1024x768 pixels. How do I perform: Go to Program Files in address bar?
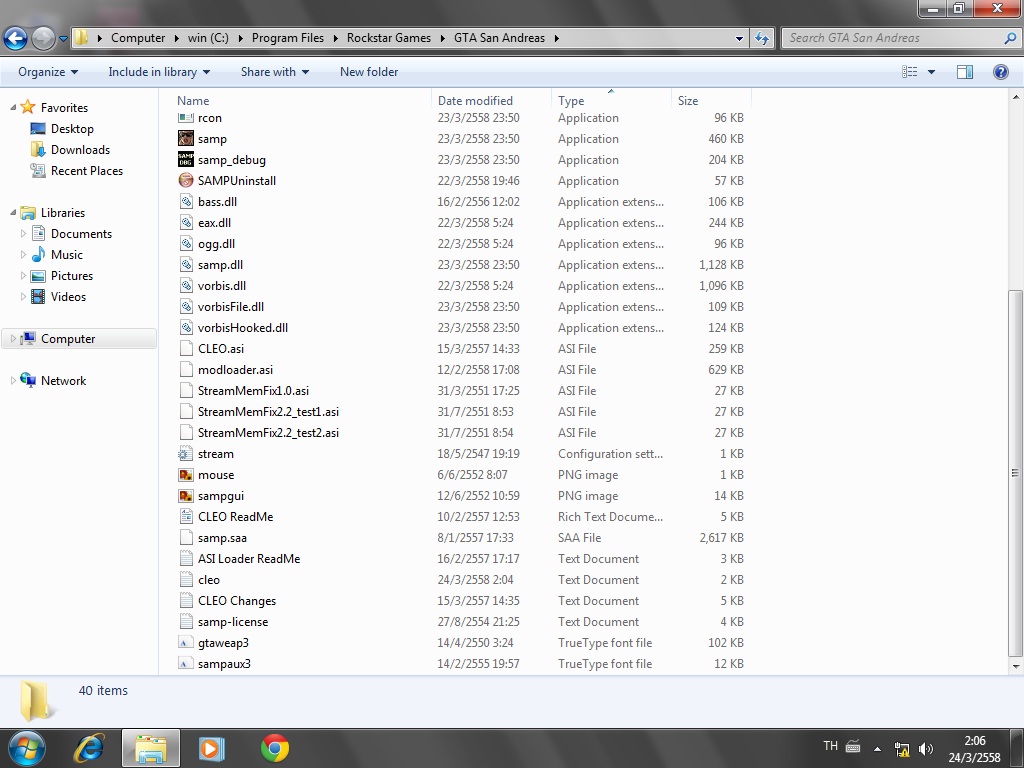coord(287,38)
